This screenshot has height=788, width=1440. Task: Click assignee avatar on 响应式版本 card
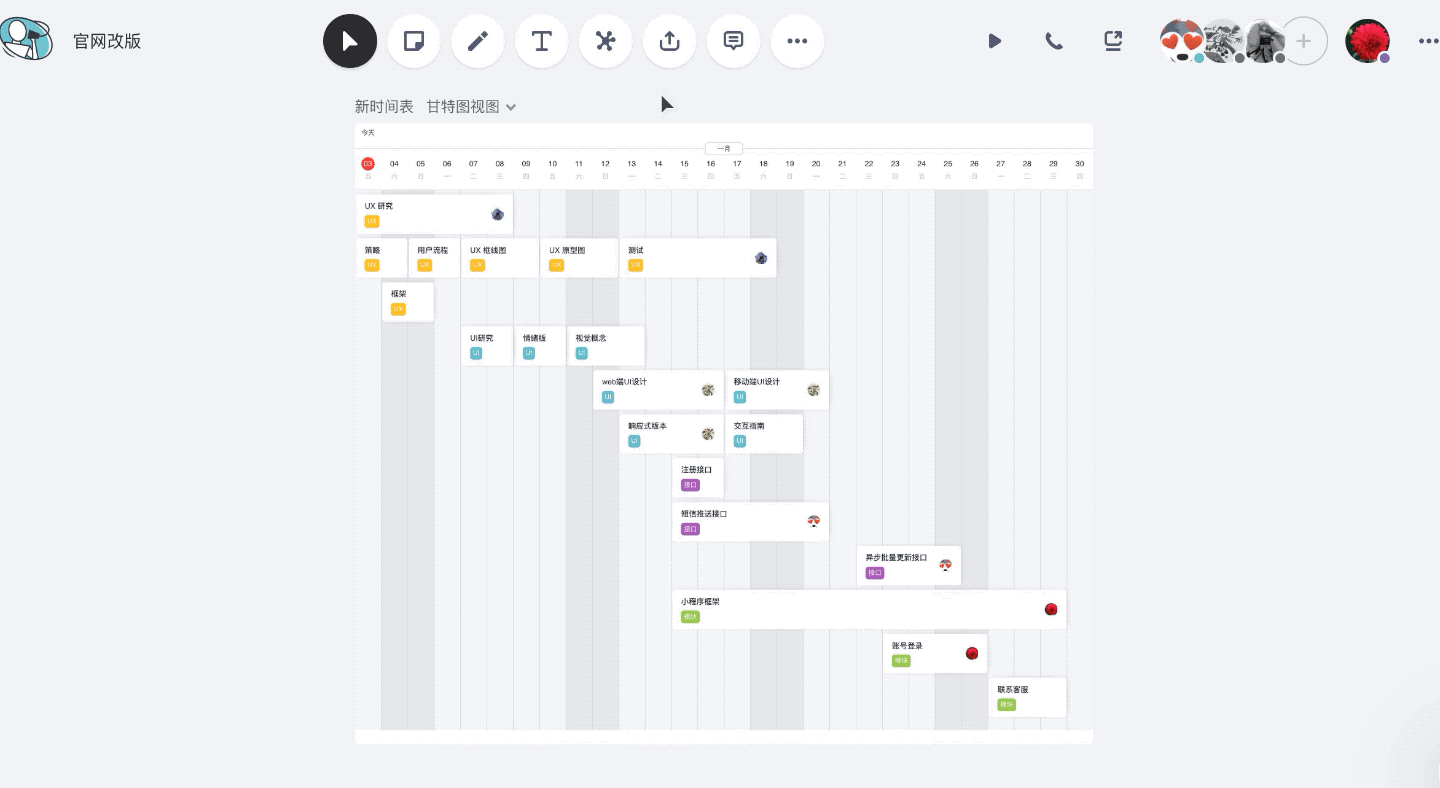pos(708,434)
